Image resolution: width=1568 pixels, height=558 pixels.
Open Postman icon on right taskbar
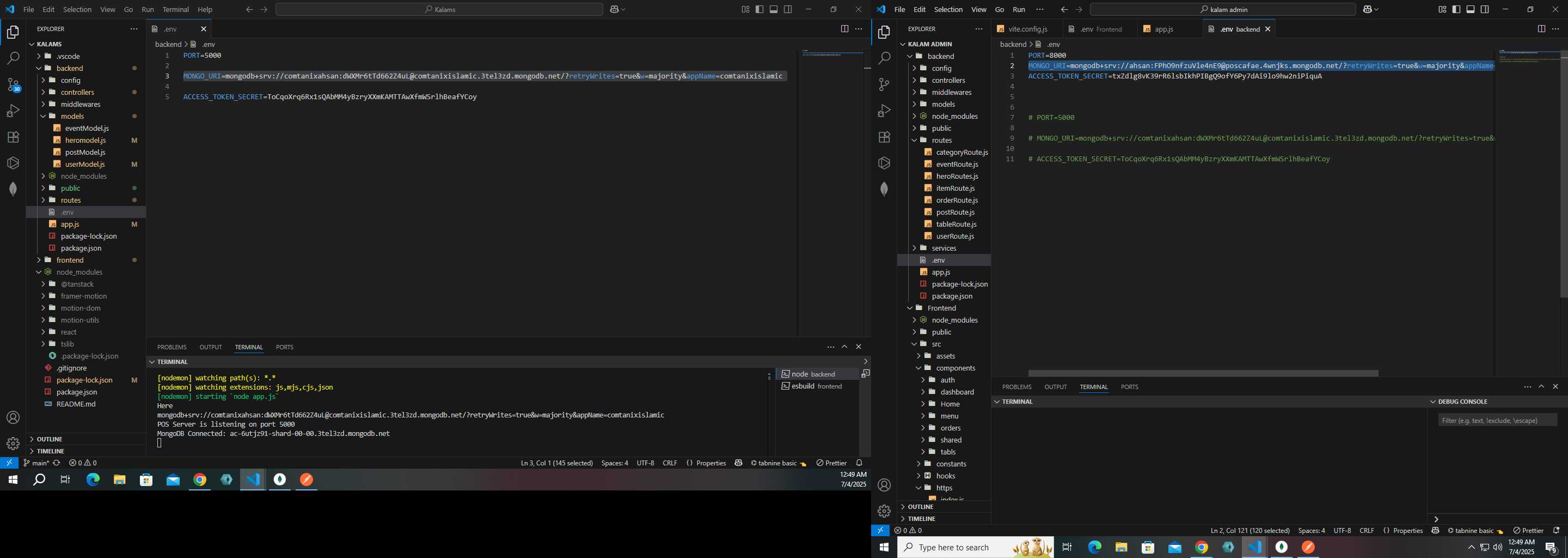[1308, 548]
